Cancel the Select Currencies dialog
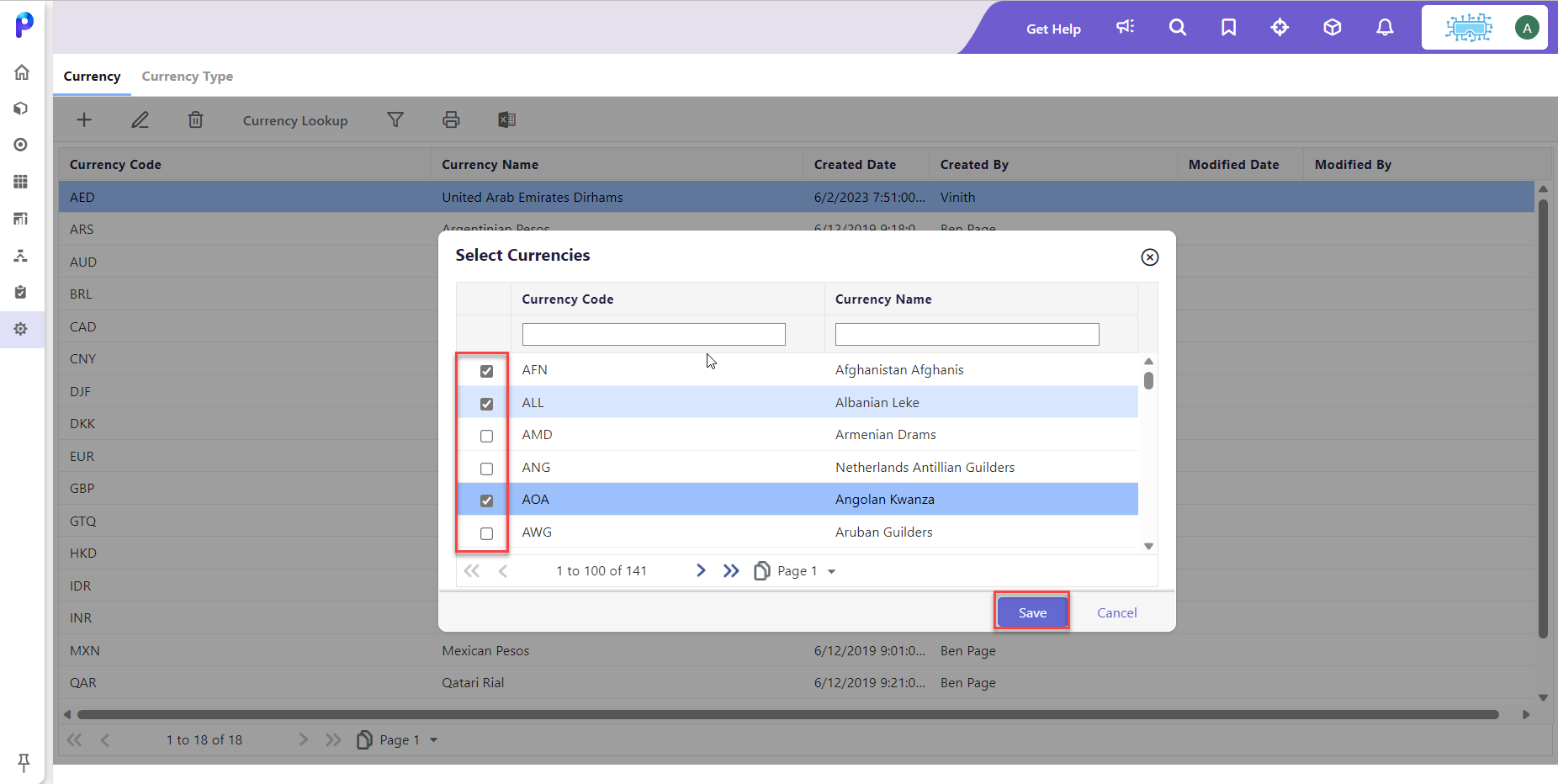This screenshot has height=784, width=1558. 1116,612
